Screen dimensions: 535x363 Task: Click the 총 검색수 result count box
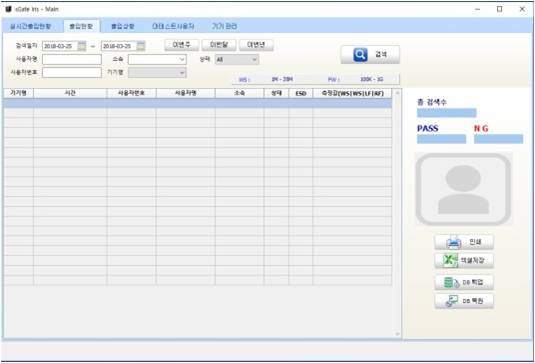[447, 113]
